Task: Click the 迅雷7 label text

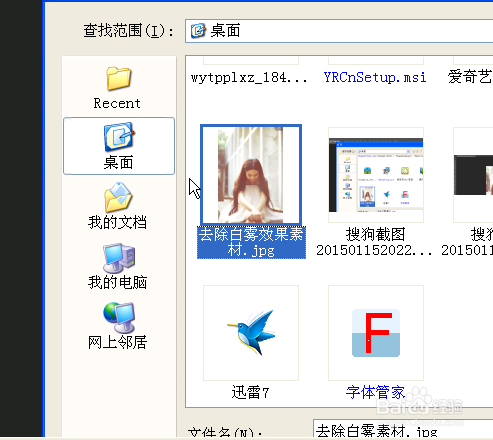Action: coord(250,392)
